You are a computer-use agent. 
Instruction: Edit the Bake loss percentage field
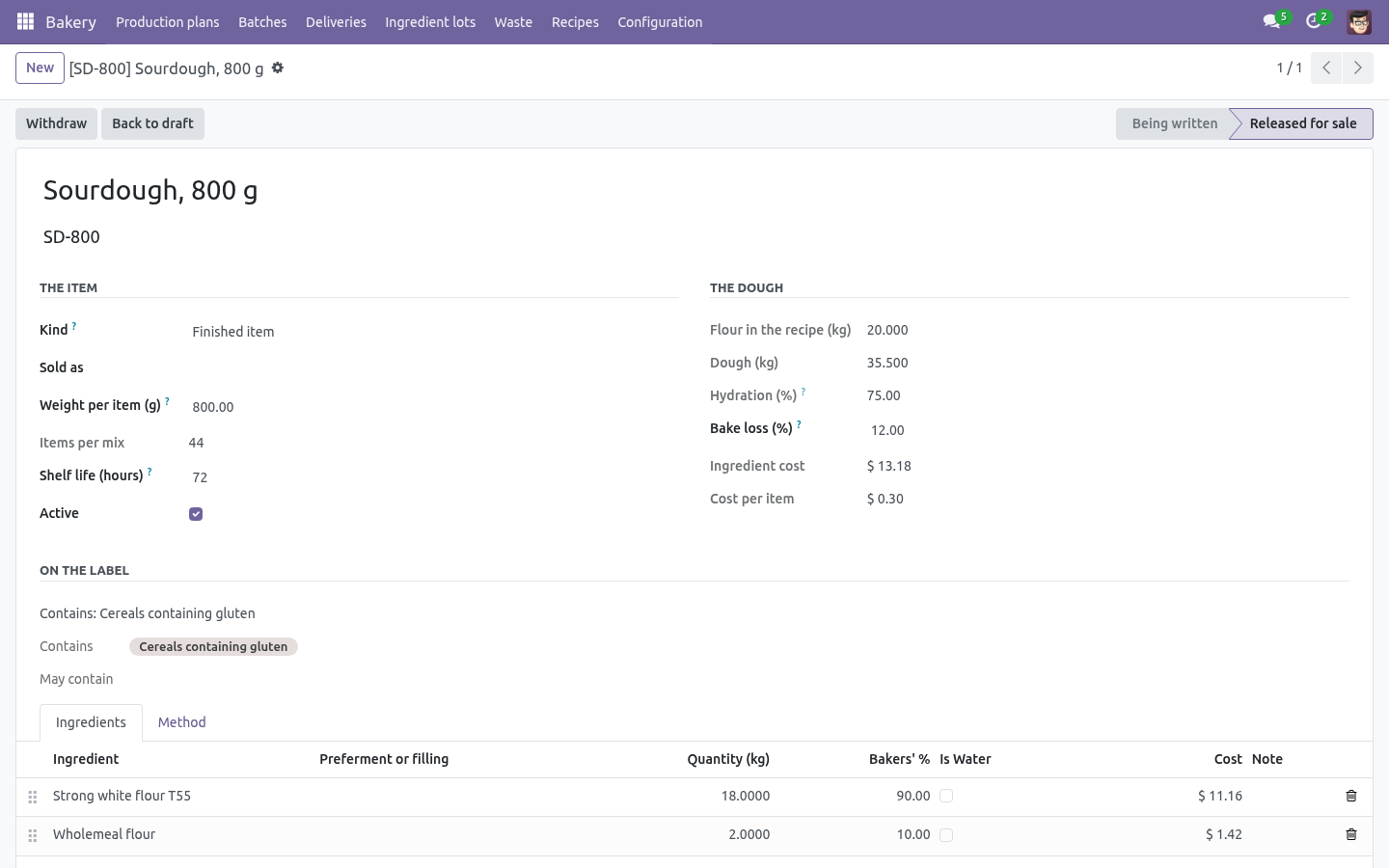(1107, 430)
